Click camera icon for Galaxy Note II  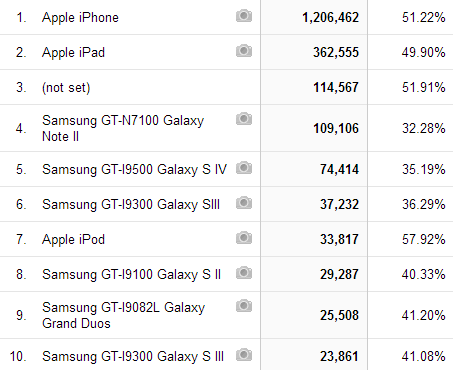[x=244, y=119]
